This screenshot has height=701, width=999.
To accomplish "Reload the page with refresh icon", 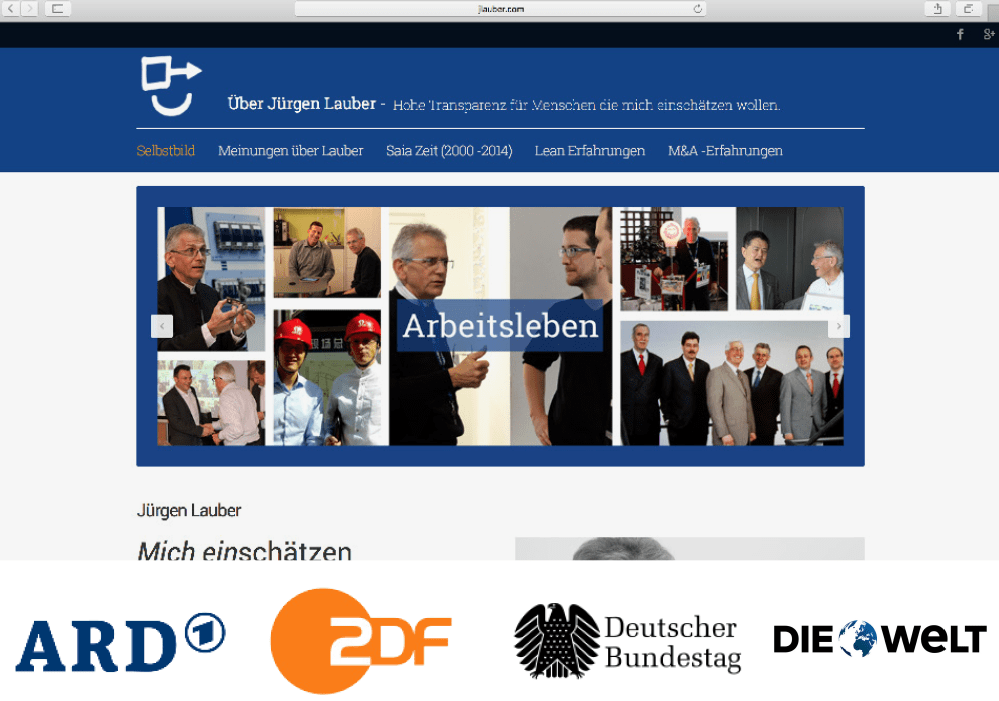I will [698, 9].
